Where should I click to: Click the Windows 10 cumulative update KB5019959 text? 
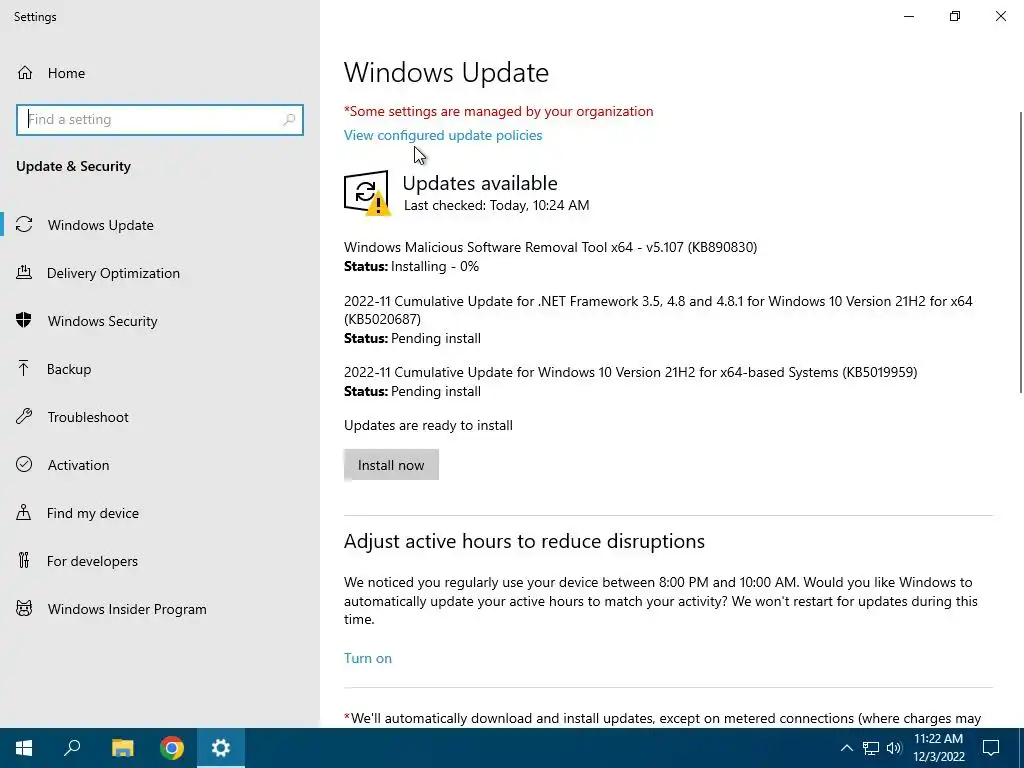pyautogui.click(x=630, y=372)
